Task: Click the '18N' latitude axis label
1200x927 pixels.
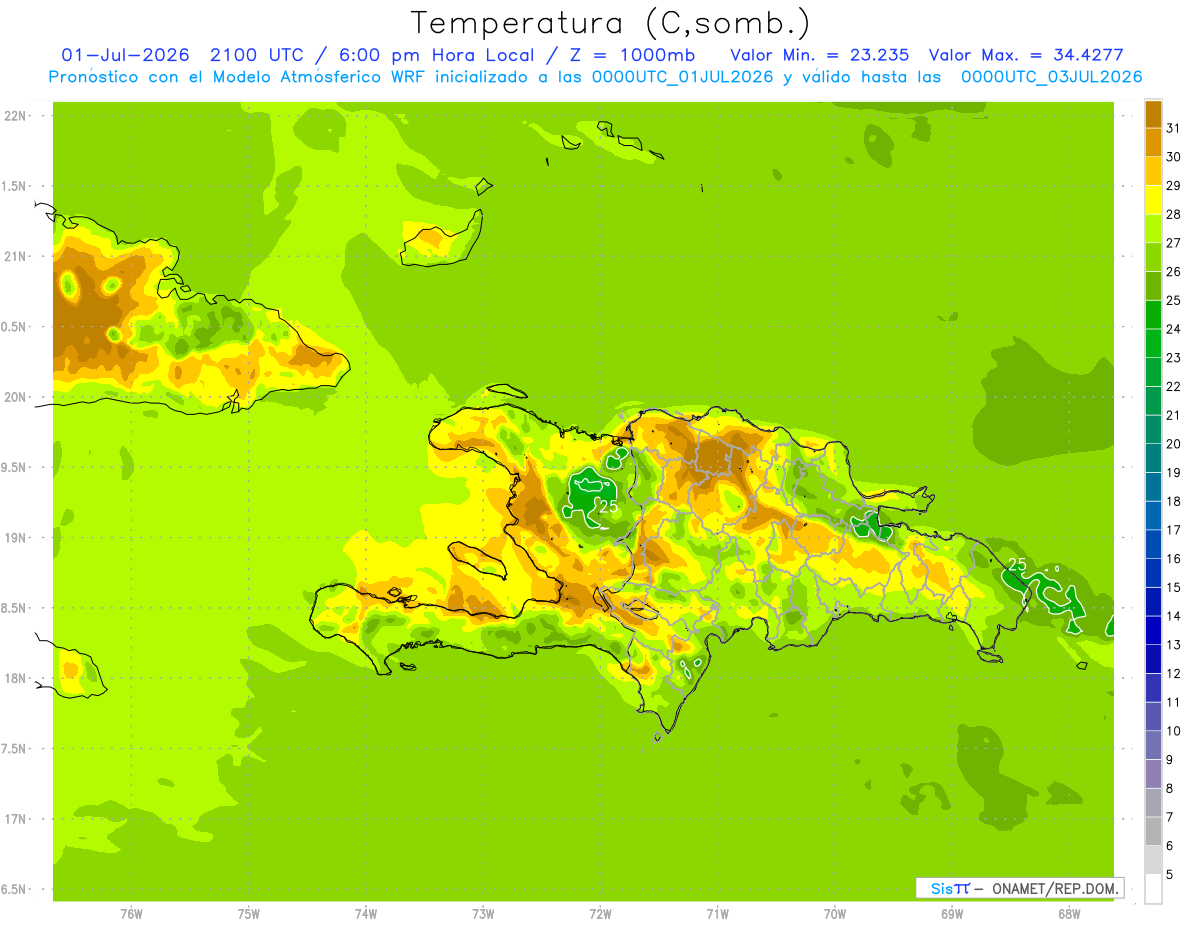Action: pyautogui.click(x=16, y=678)
